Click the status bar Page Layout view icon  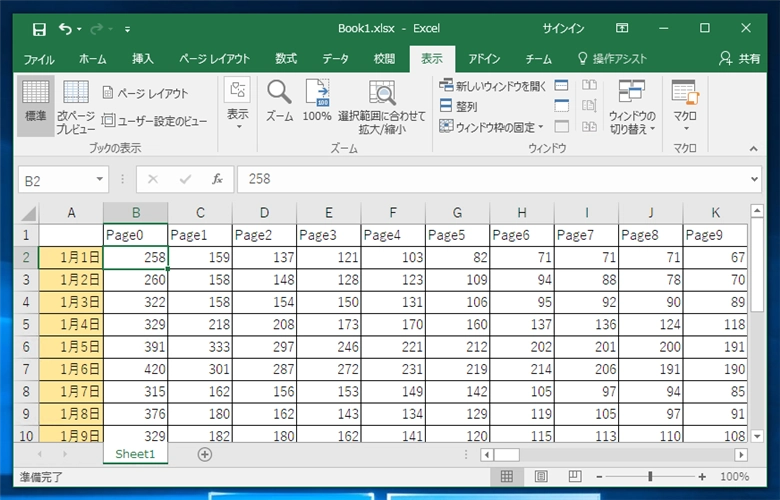click(541, 477)
